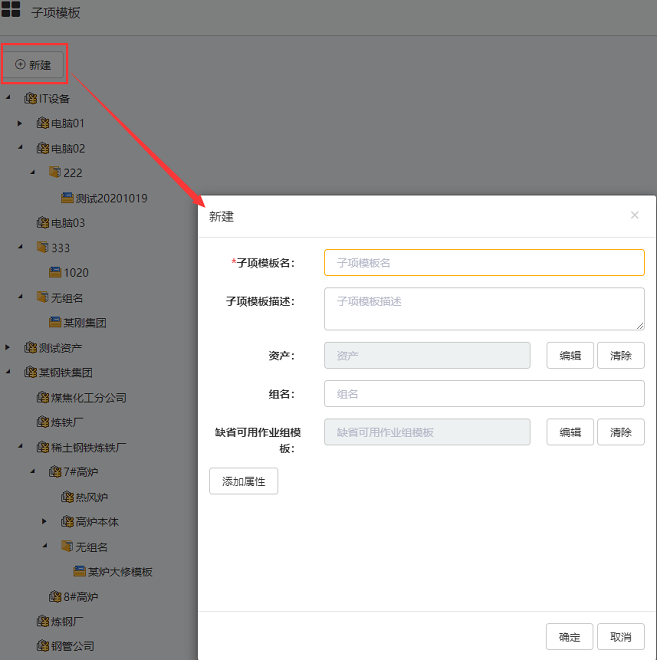Expand the 测试资产 tree node
This screenshot has height=660, width=657.
[x=8, y=347]
